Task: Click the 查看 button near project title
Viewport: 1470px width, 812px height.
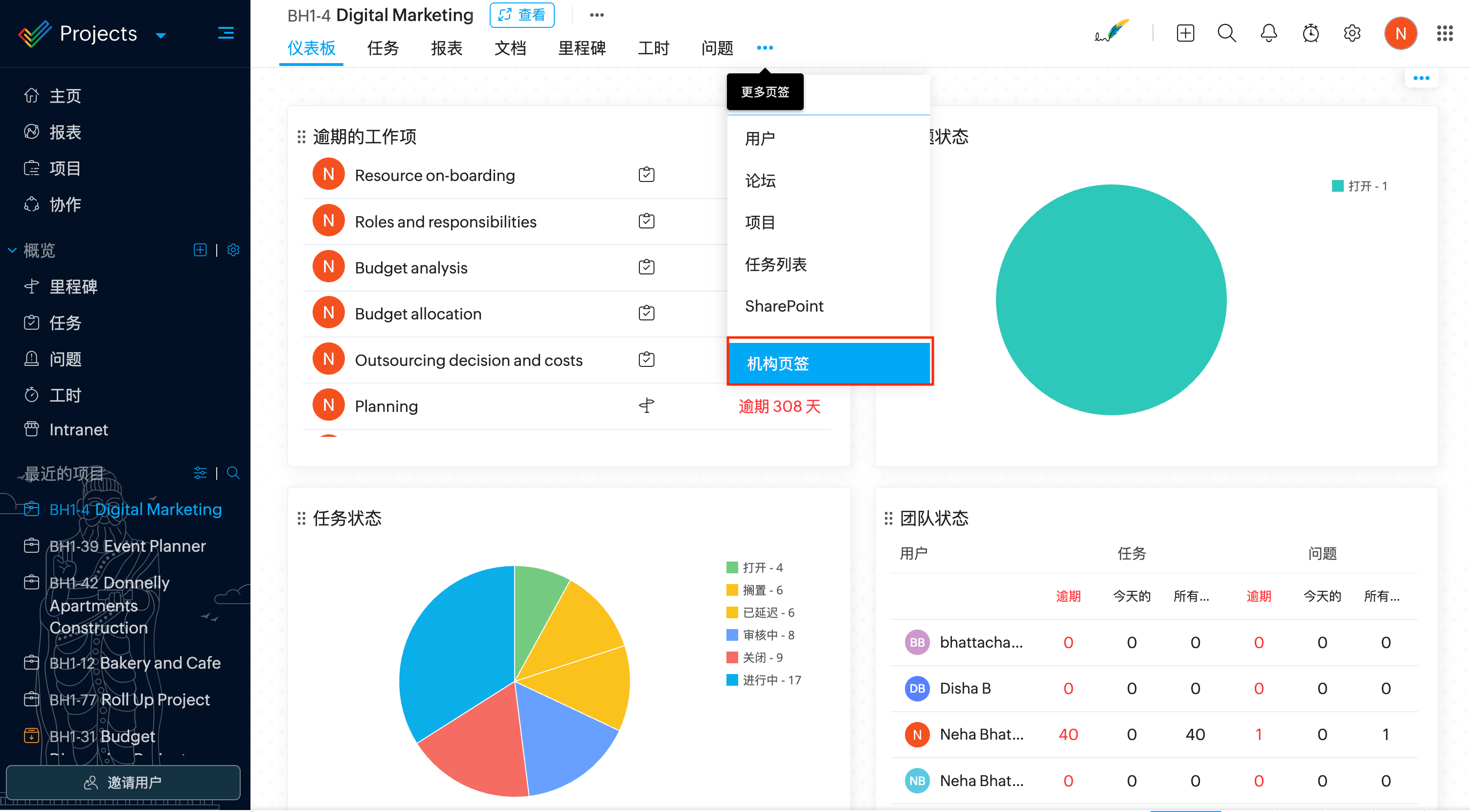Action: pyautogui.click(x=521, y=15)
